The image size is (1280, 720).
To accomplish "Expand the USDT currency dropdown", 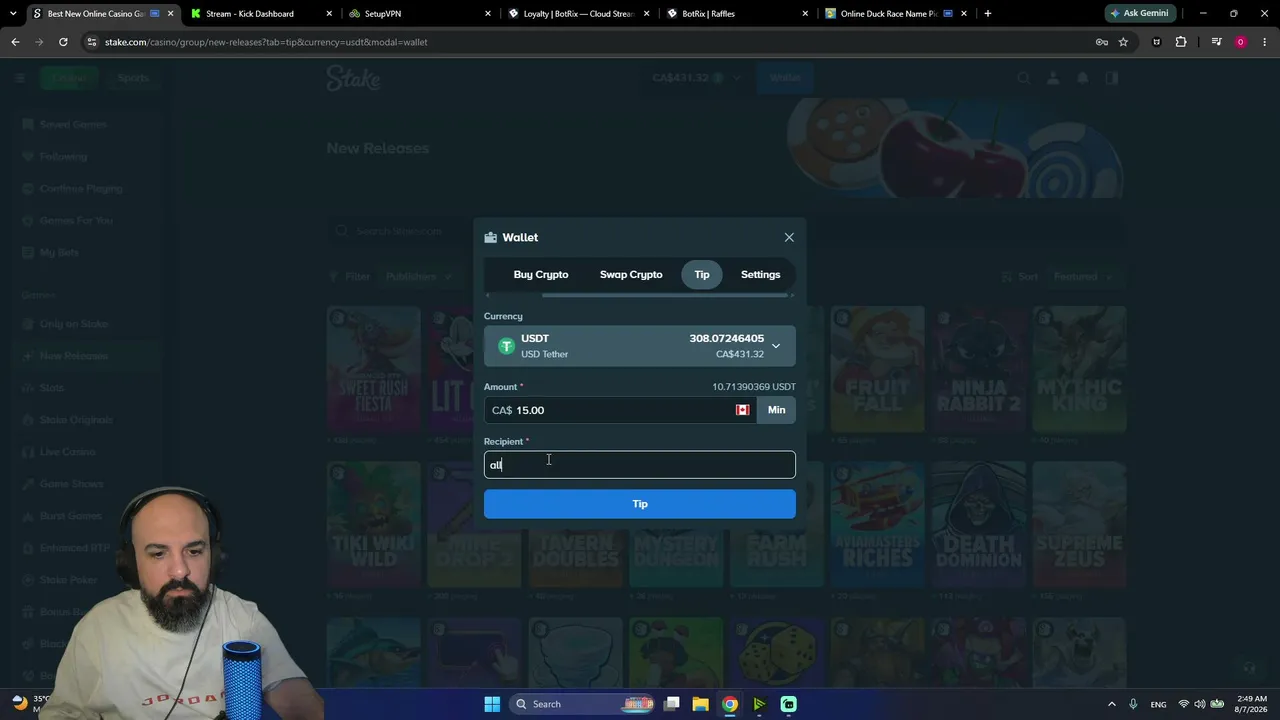I will (x=640, y=346).
